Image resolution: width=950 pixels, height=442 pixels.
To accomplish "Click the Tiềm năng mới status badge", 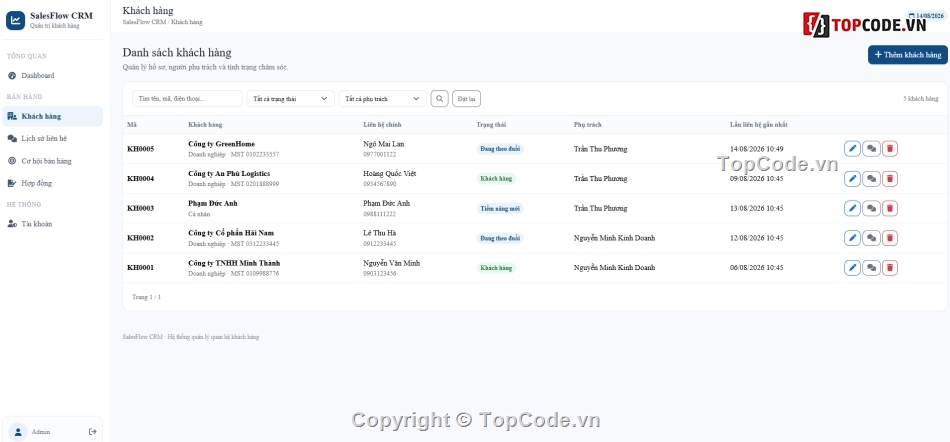I will pos(500,208).
